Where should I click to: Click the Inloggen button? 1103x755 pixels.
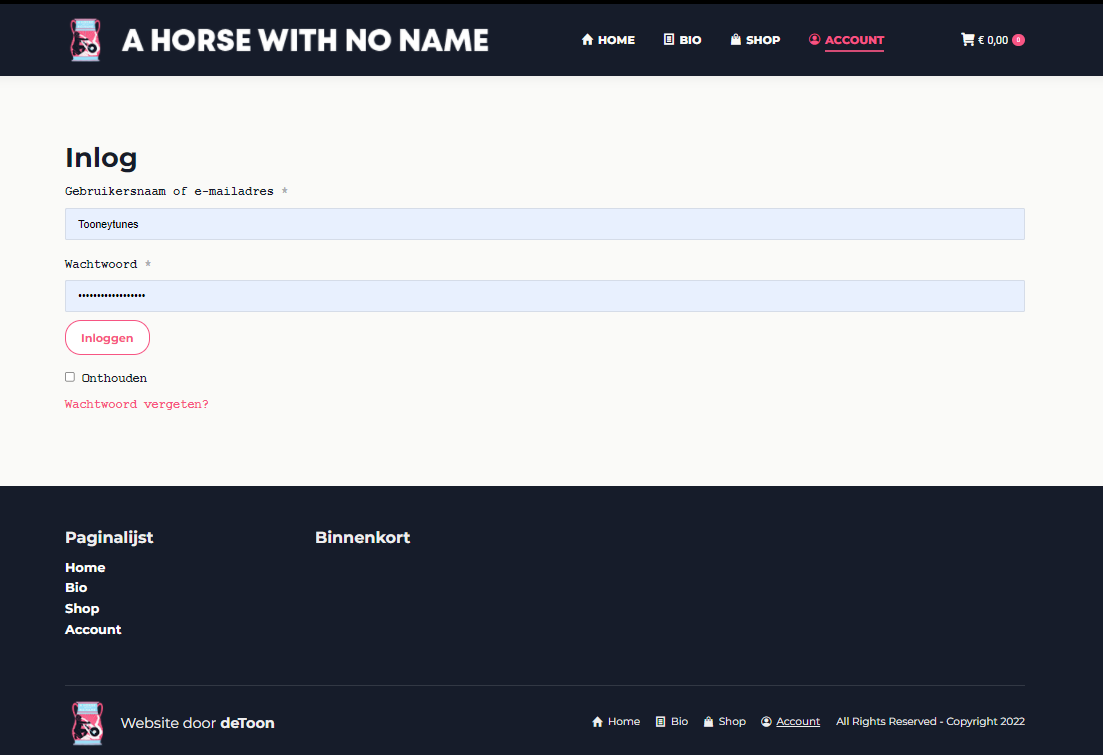pyautogui.click(x=108, y=338)
